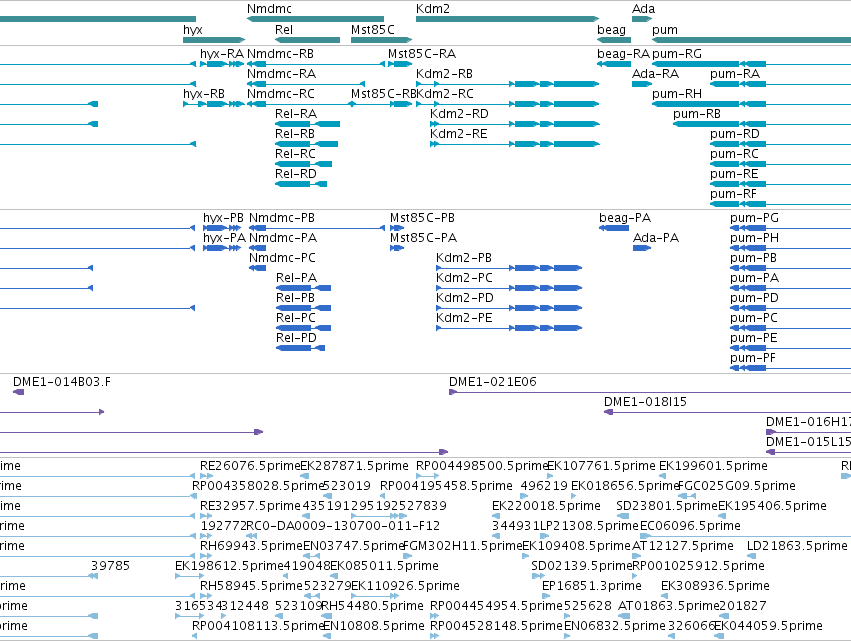This screenshot has width=851, height=641.
Task: Select transcript hyx-RB
Action: pyautogui.click(x=204, y=94)
